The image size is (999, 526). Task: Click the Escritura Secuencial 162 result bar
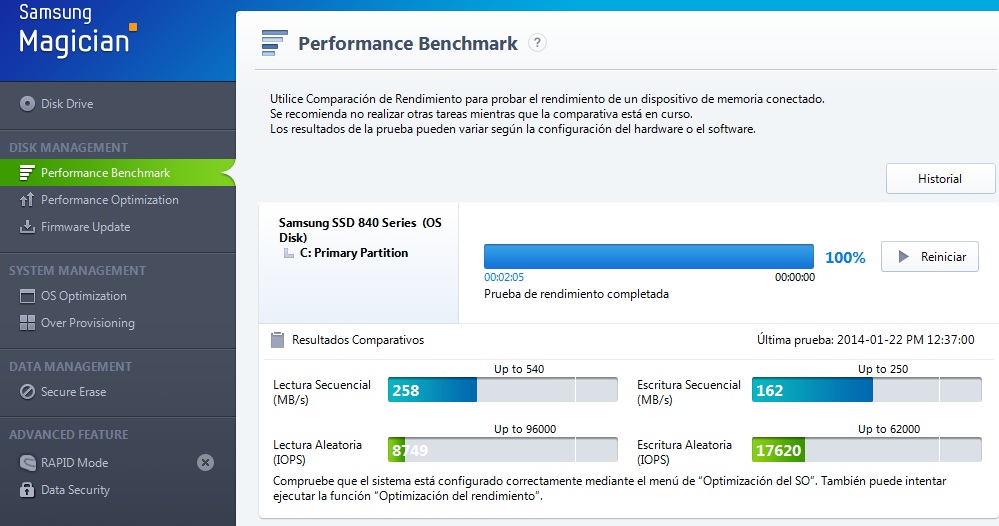pyautogui.click(x=866, y=390)
